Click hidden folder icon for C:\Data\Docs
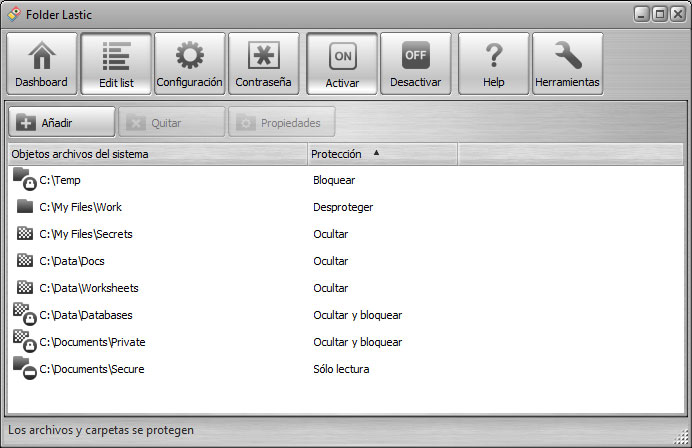The width and height of the screenshot is (692, 448). coord(25,260)
